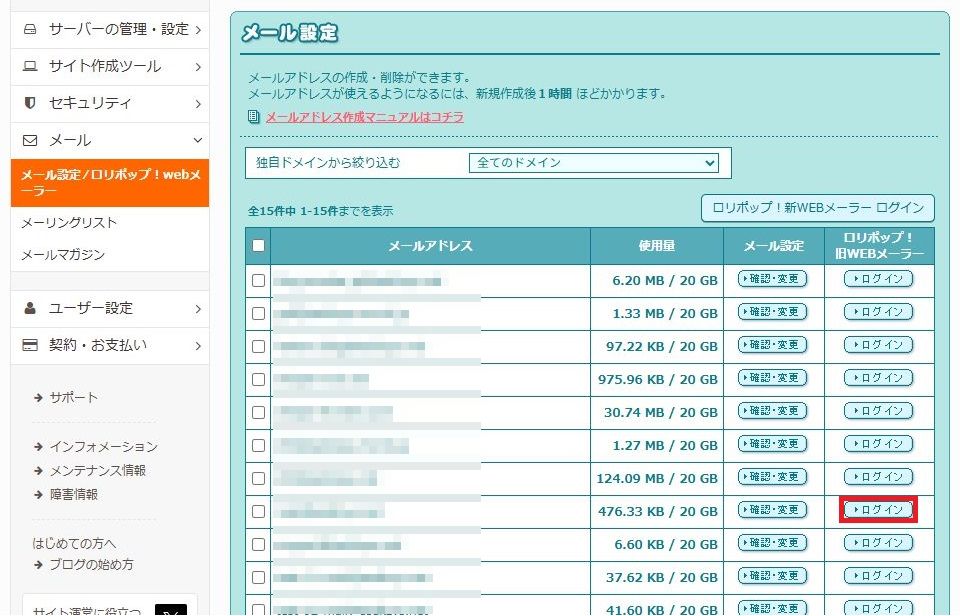The width and height of the screenshot is (960, 616).
Task: Click ロリポップ！新WEBメーラー ログイン button
Action: coord(817,208)
